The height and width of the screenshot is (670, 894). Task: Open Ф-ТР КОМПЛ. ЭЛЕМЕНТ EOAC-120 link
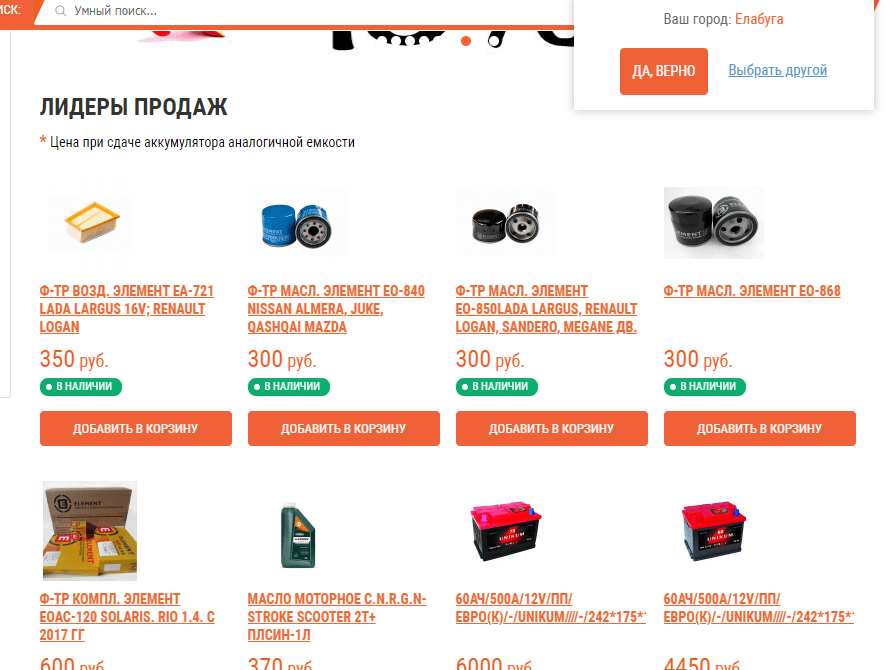coord(127,616)
